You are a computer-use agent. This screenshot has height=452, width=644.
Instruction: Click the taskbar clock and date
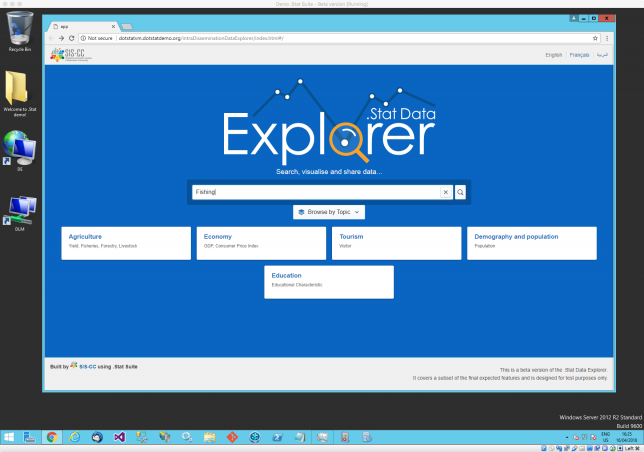point(626,437)
